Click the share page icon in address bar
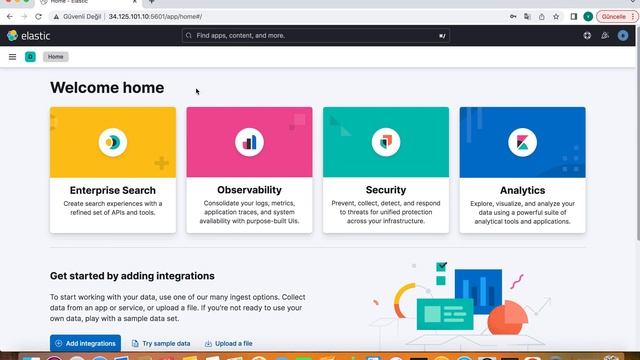 pyautogui.click(x=542, y=17)
